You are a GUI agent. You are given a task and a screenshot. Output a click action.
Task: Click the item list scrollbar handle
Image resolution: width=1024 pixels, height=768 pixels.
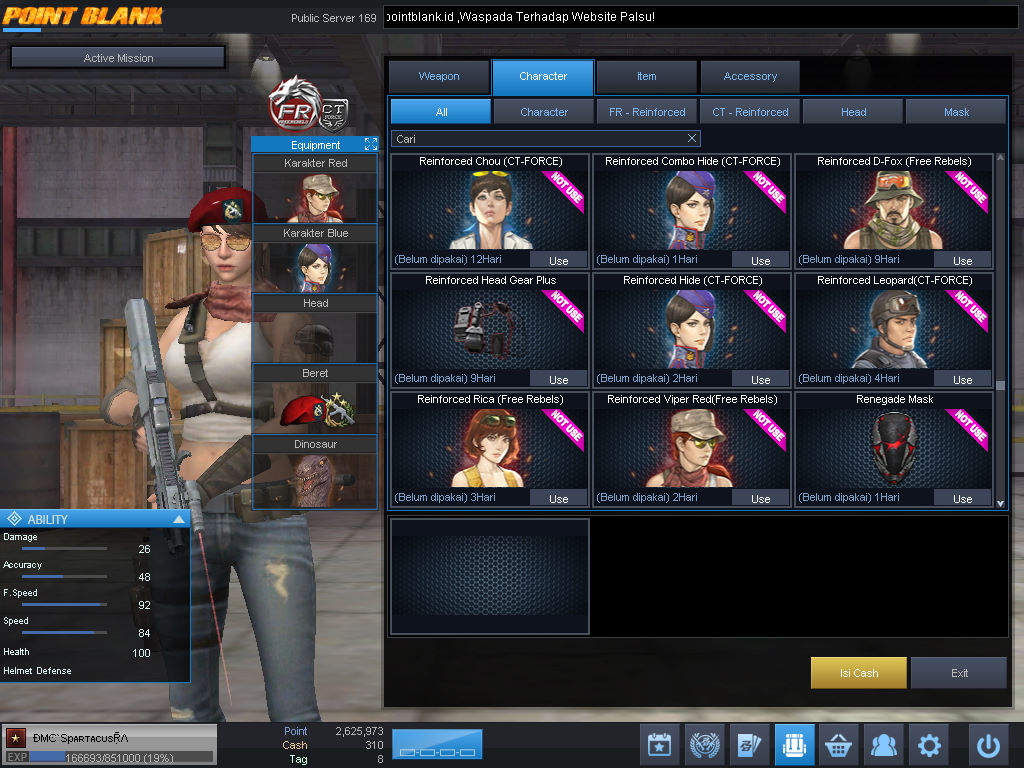1000,385
